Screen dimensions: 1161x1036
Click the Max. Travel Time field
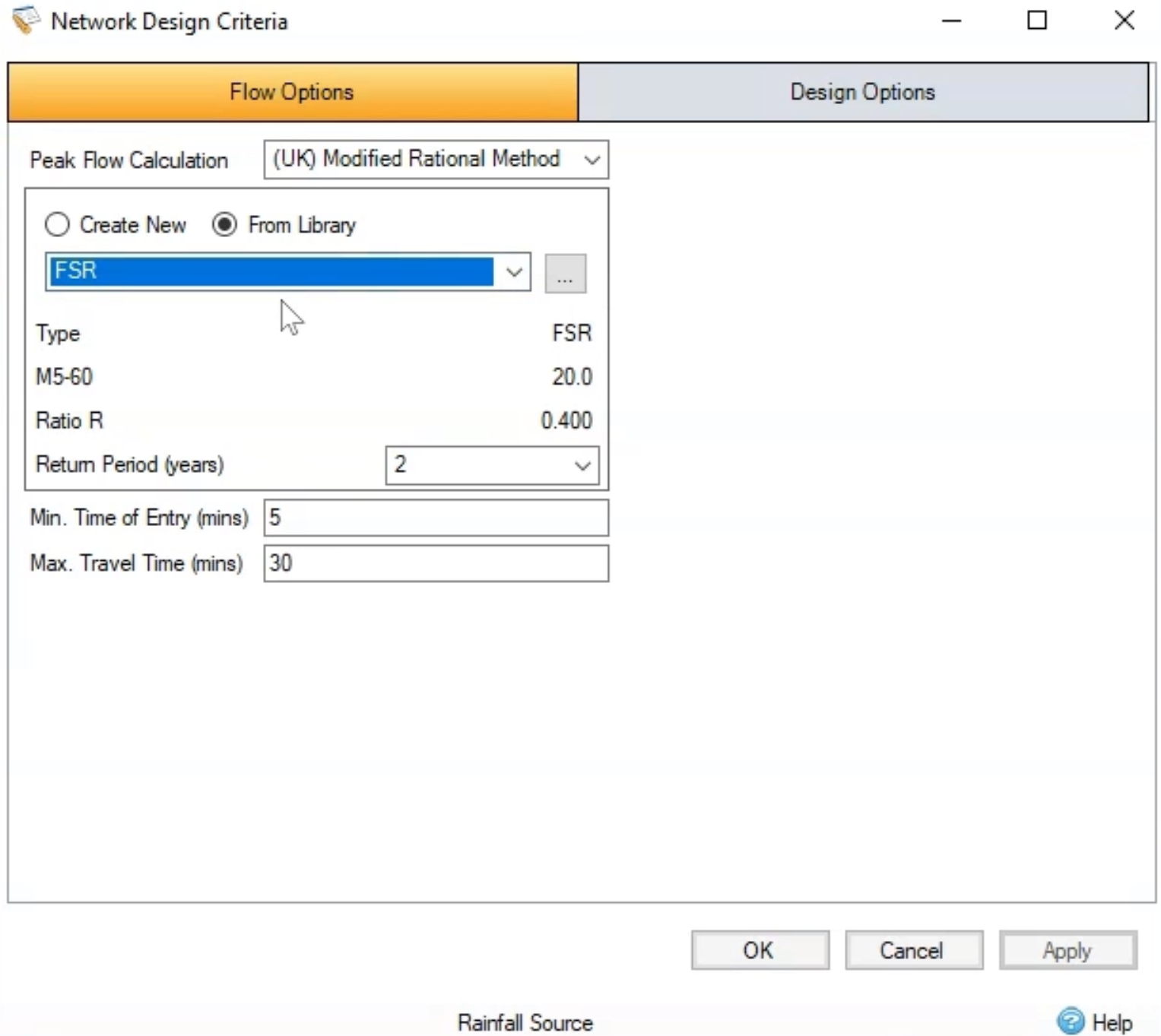tap(436, 563)
